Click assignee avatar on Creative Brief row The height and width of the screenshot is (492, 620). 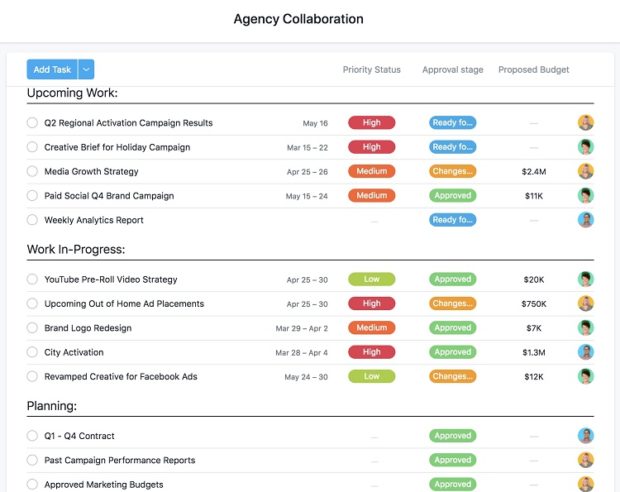click(586, 147)
